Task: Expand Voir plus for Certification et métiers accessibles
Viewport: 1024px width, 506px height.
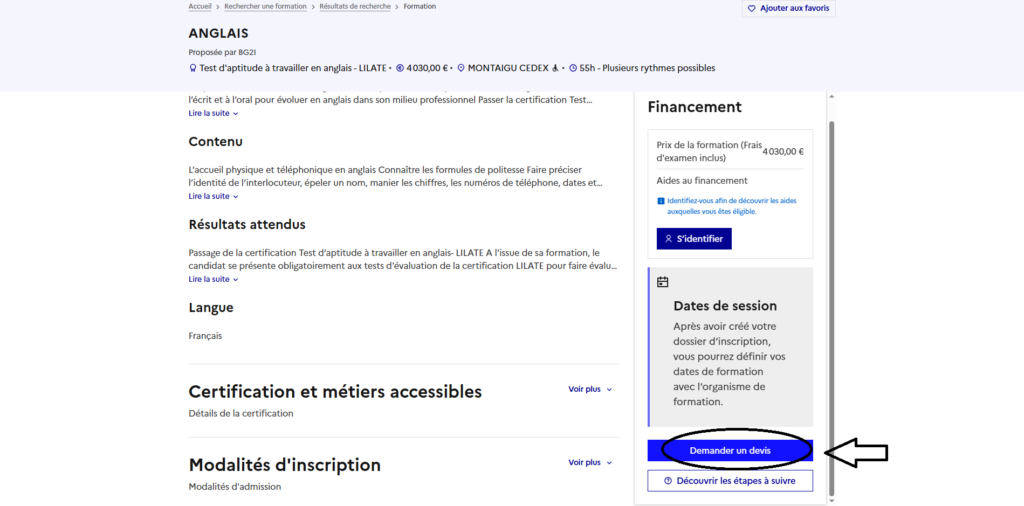Action: coord(590,389)
